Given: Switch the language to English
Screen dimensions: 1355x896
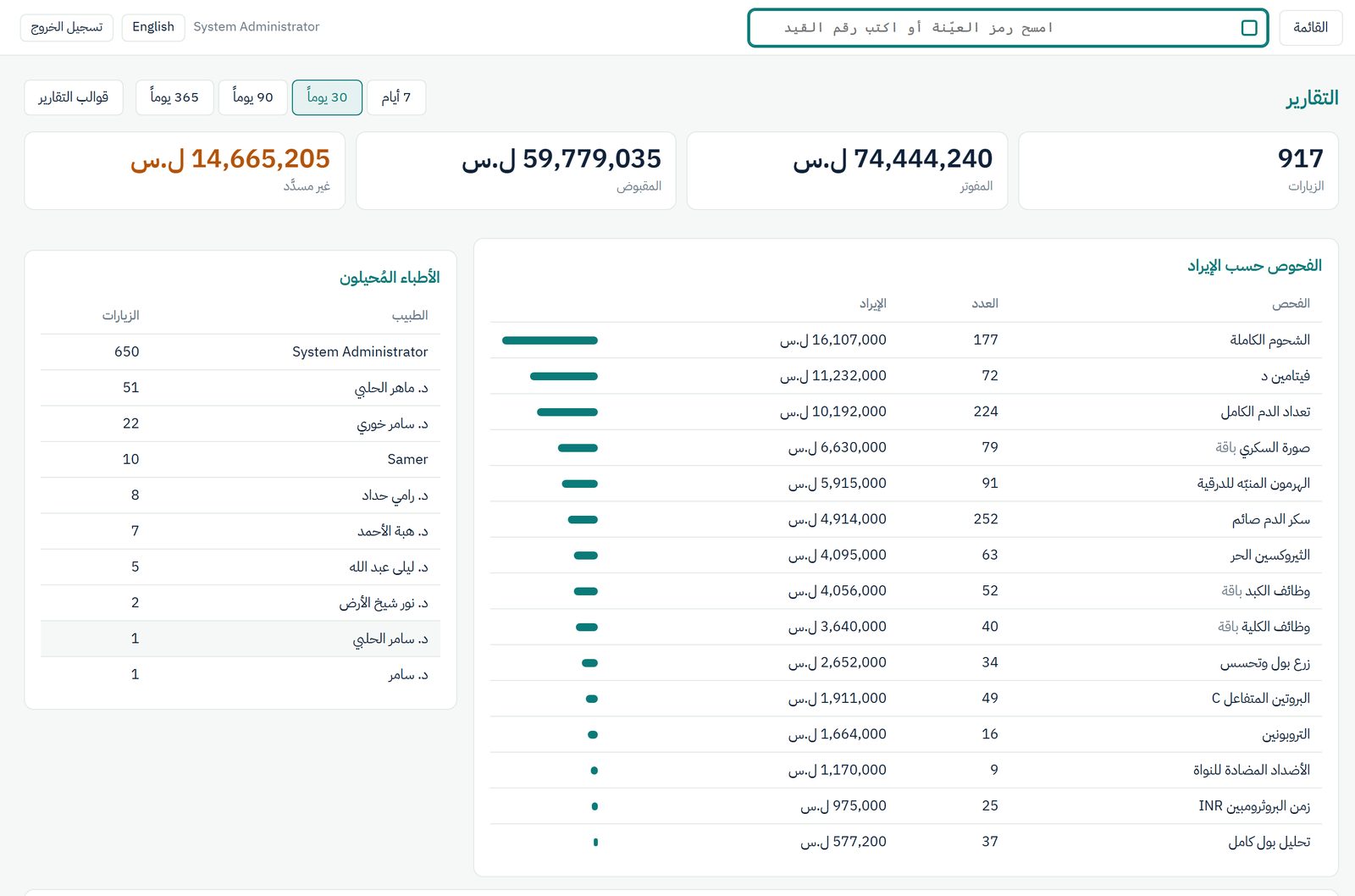Looking at the screenshot, I should point(153,27).
